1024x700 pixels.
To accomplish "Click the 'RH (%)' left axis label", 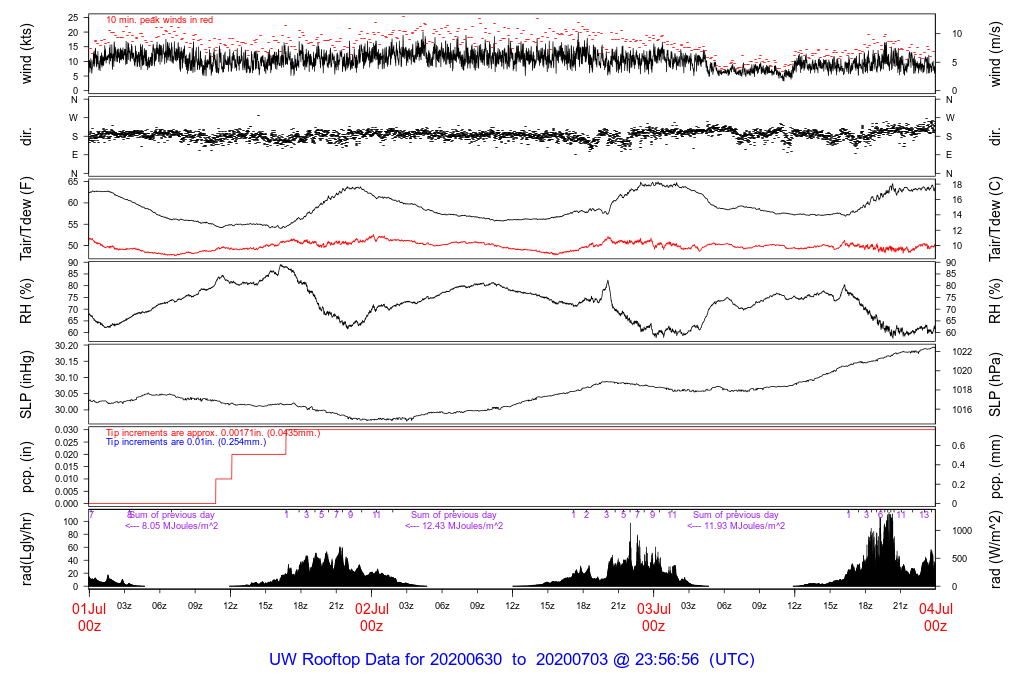I will point(26,302).
